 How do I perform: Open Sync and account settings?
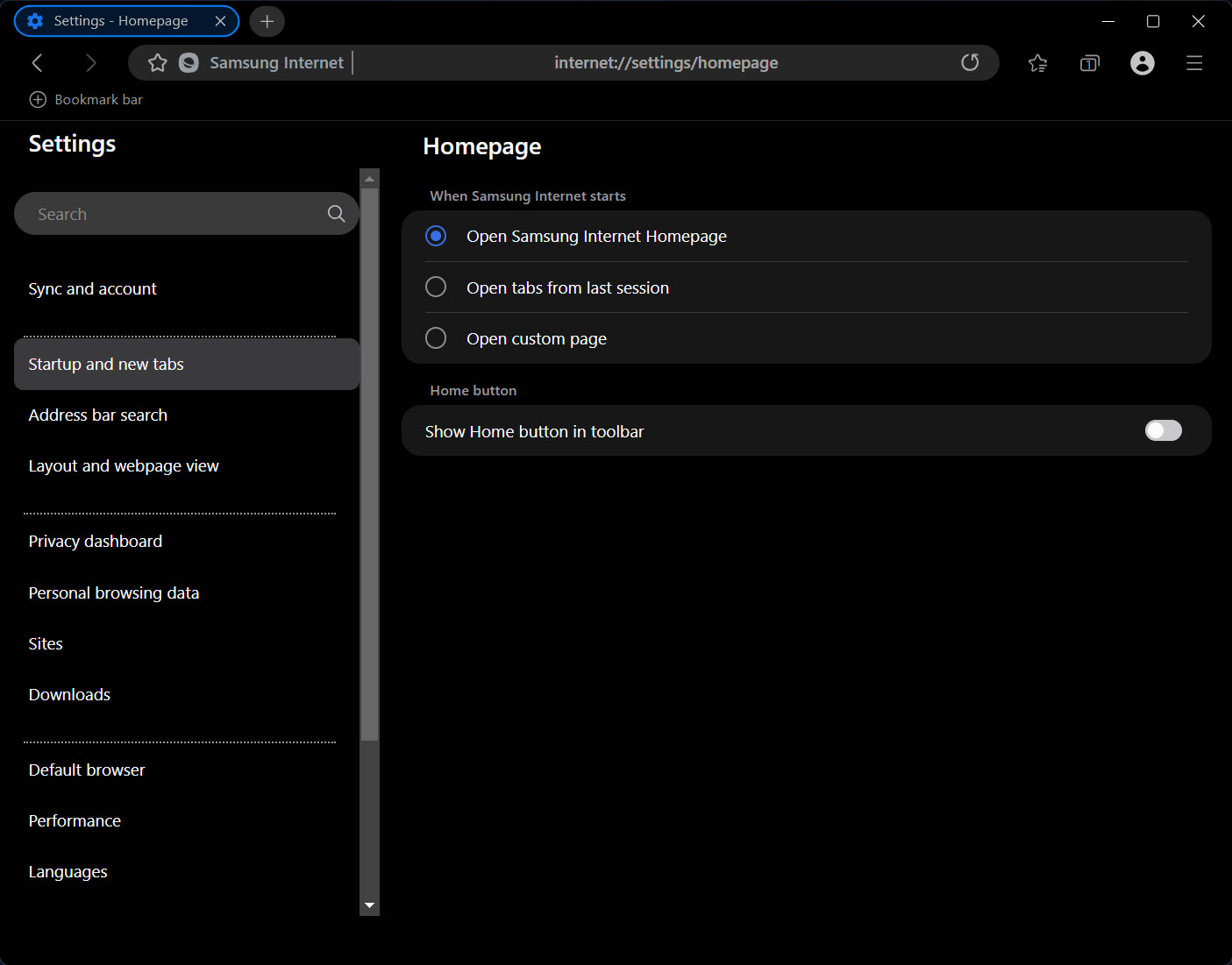tap(93, 289)
